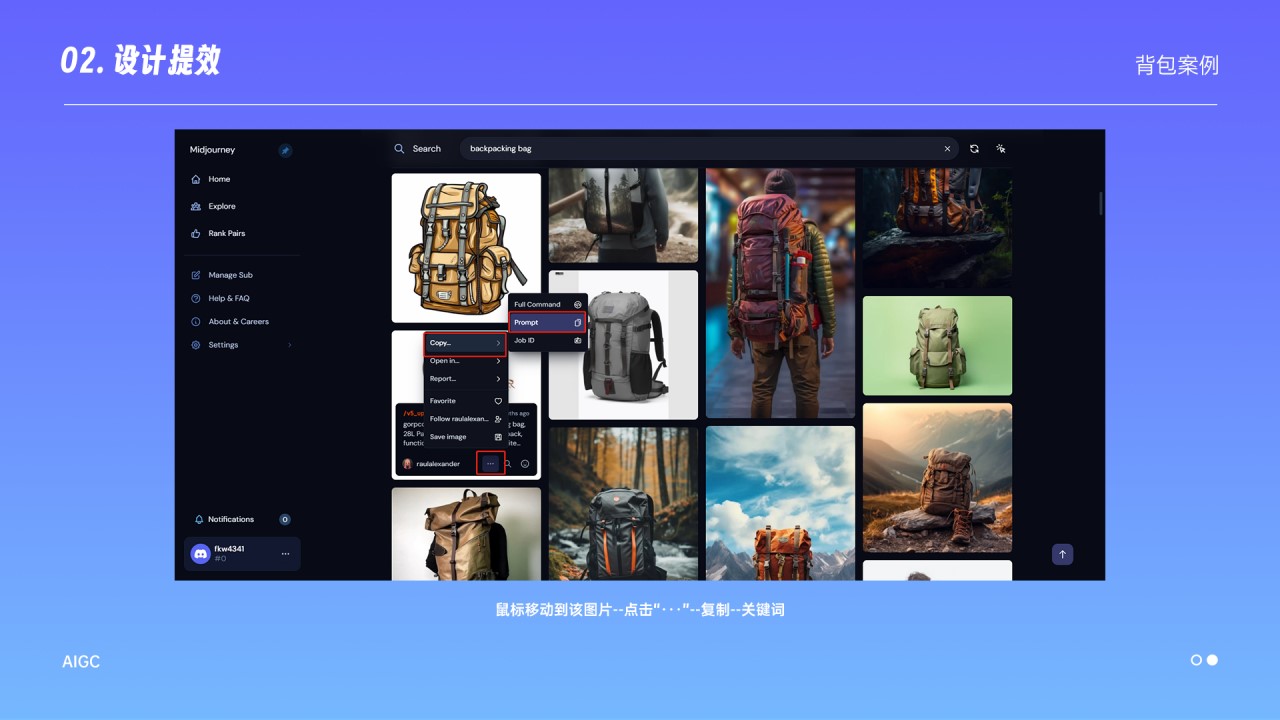This screenshot has width=1280, height=720.
Task: Open the green backpack on green background
Action: point(937,346)
